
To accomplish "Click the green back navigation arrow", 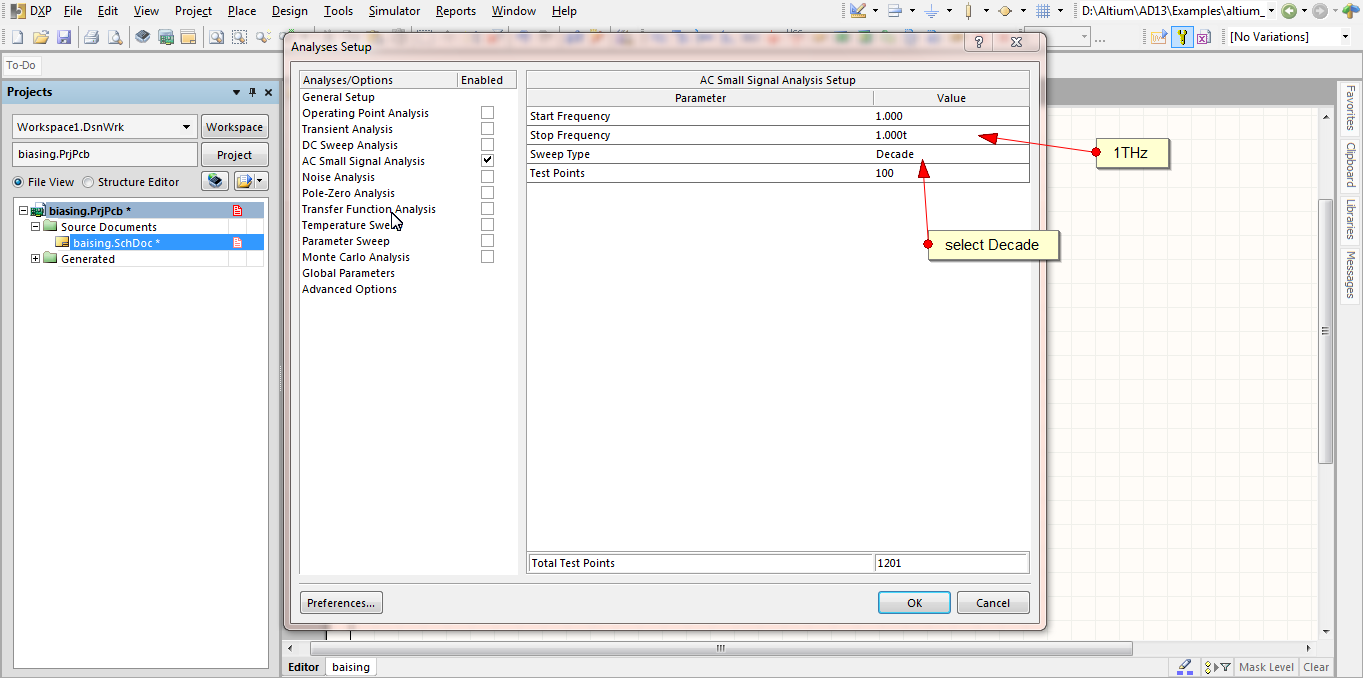I will pyautogui.click(x=1289, y=11).
